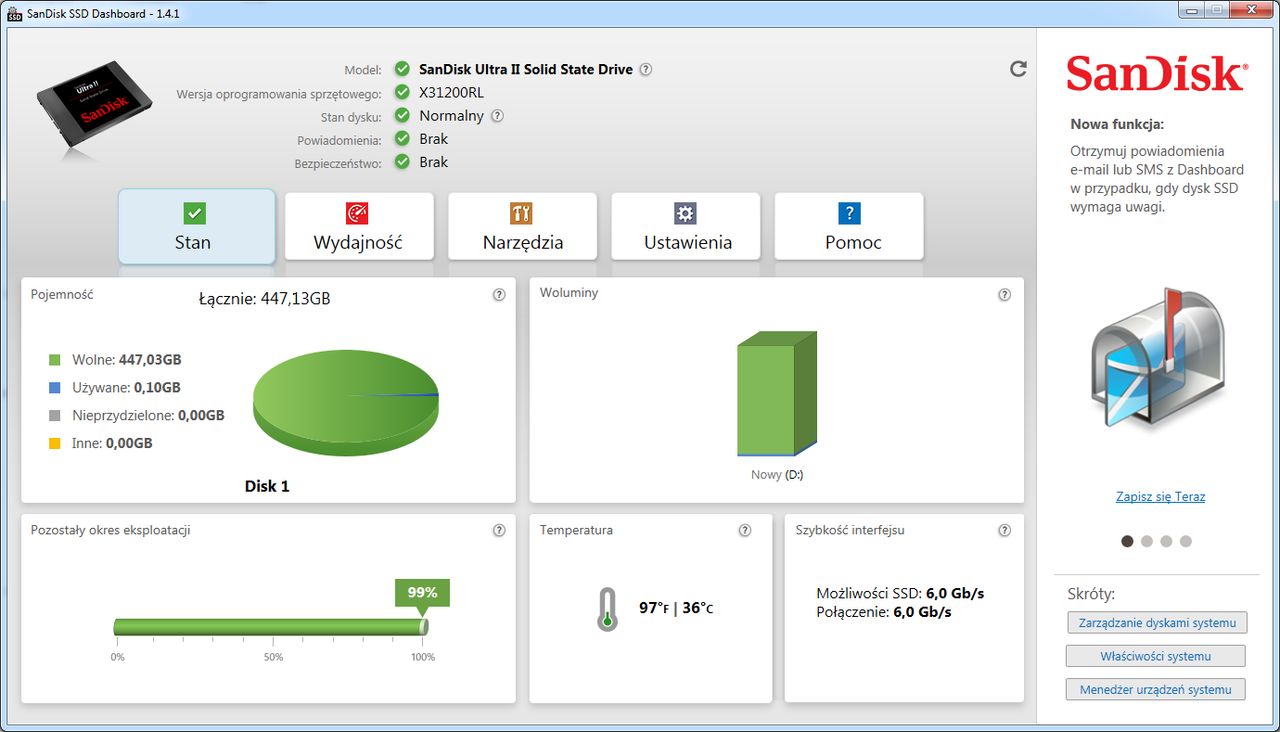Image resolution: width=1280 pixels, height=732 pixels.
Task: Click the Używane: 0,10GB value
Action: pos(126,388)
